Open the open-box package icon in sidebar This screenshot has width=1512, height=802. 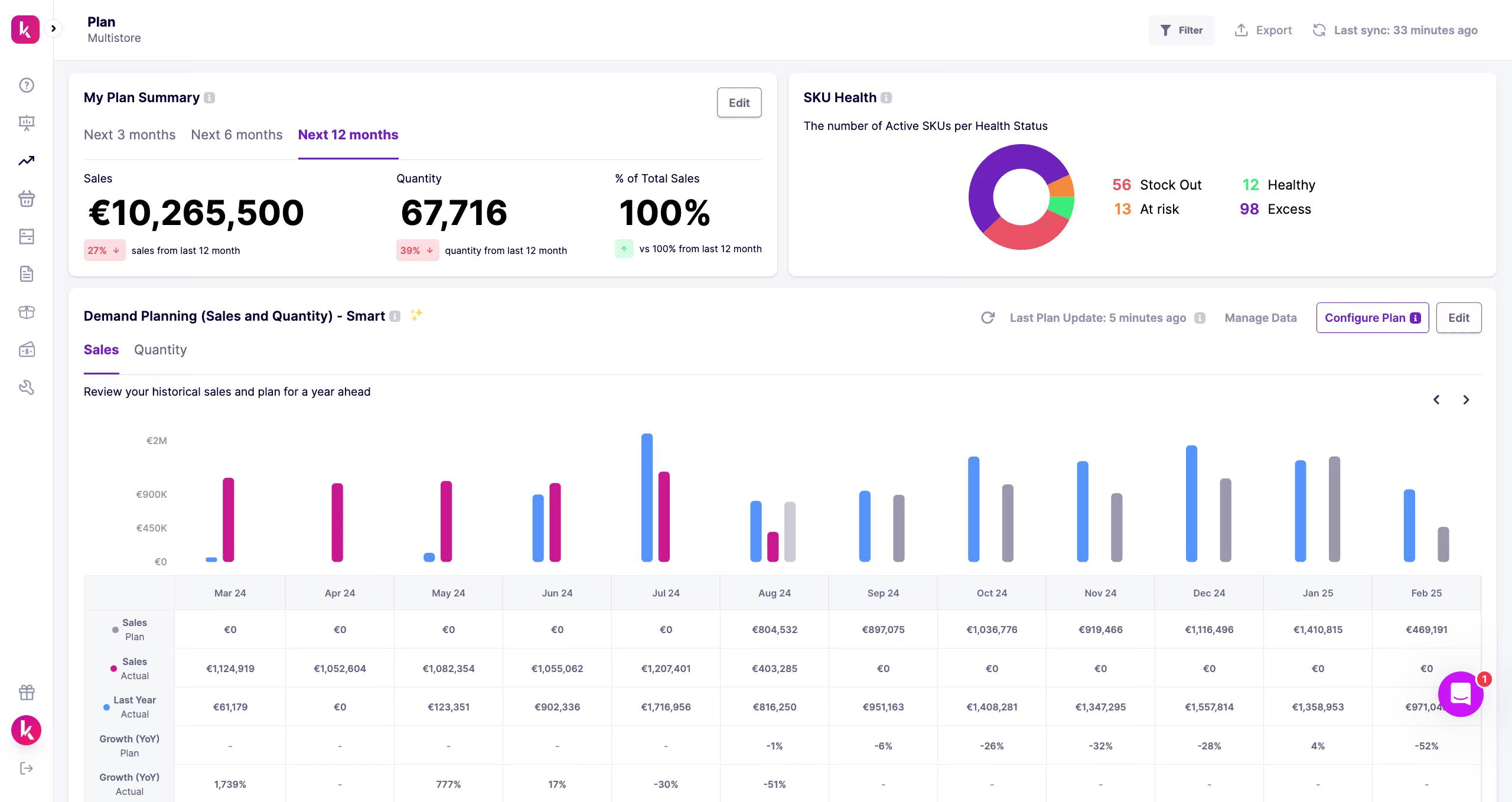point(27,312)
